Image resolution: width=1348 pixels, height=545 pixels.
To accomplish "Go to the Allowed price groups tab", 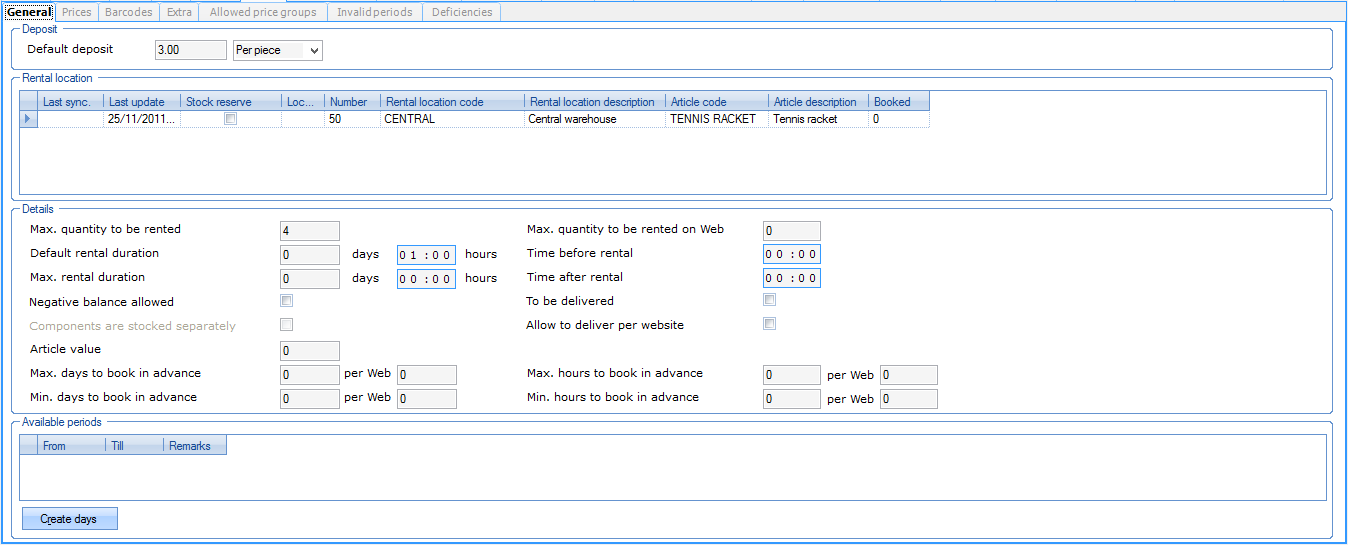I will (x=263, y=12).
